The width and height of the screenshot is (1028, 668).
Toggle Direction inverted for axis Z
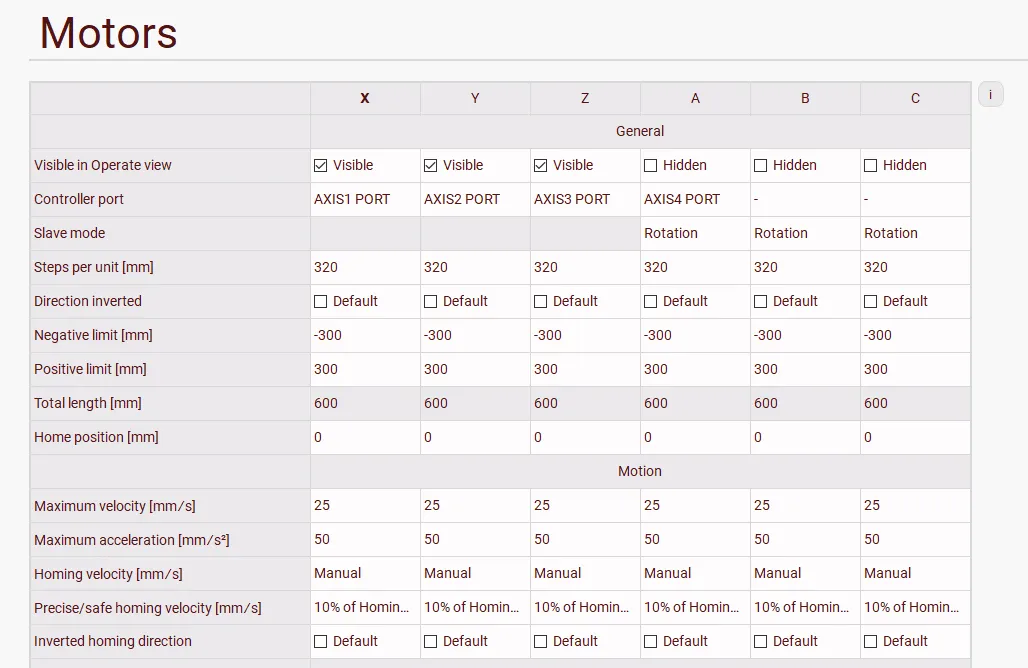pyautogui.click(x=541, y=302)
